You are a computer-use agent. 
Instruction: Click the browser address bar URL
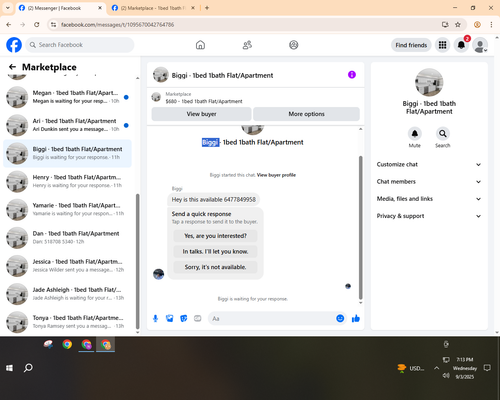[x=117, y=25]
